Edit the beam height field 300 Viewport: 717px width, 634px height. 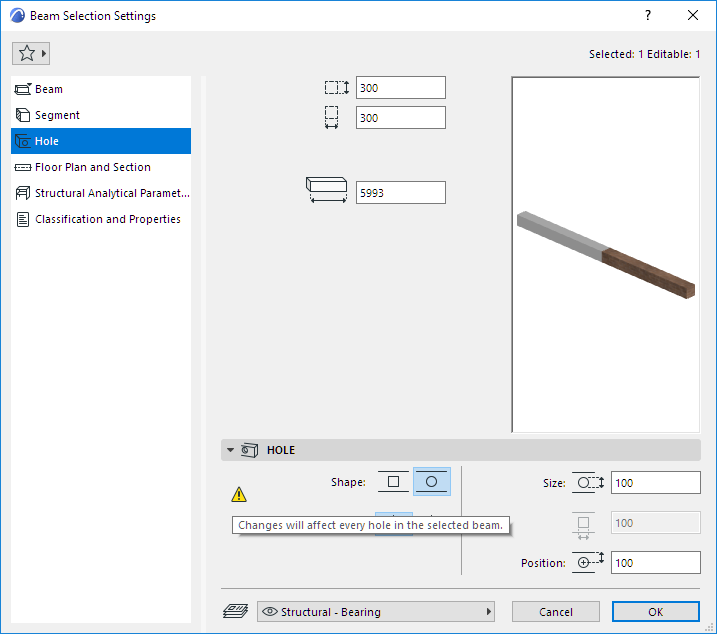tap(401, 88)
